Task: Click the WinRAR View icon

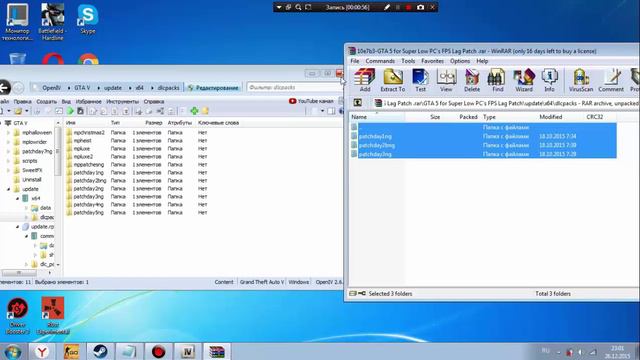Action: pos(446,80)
